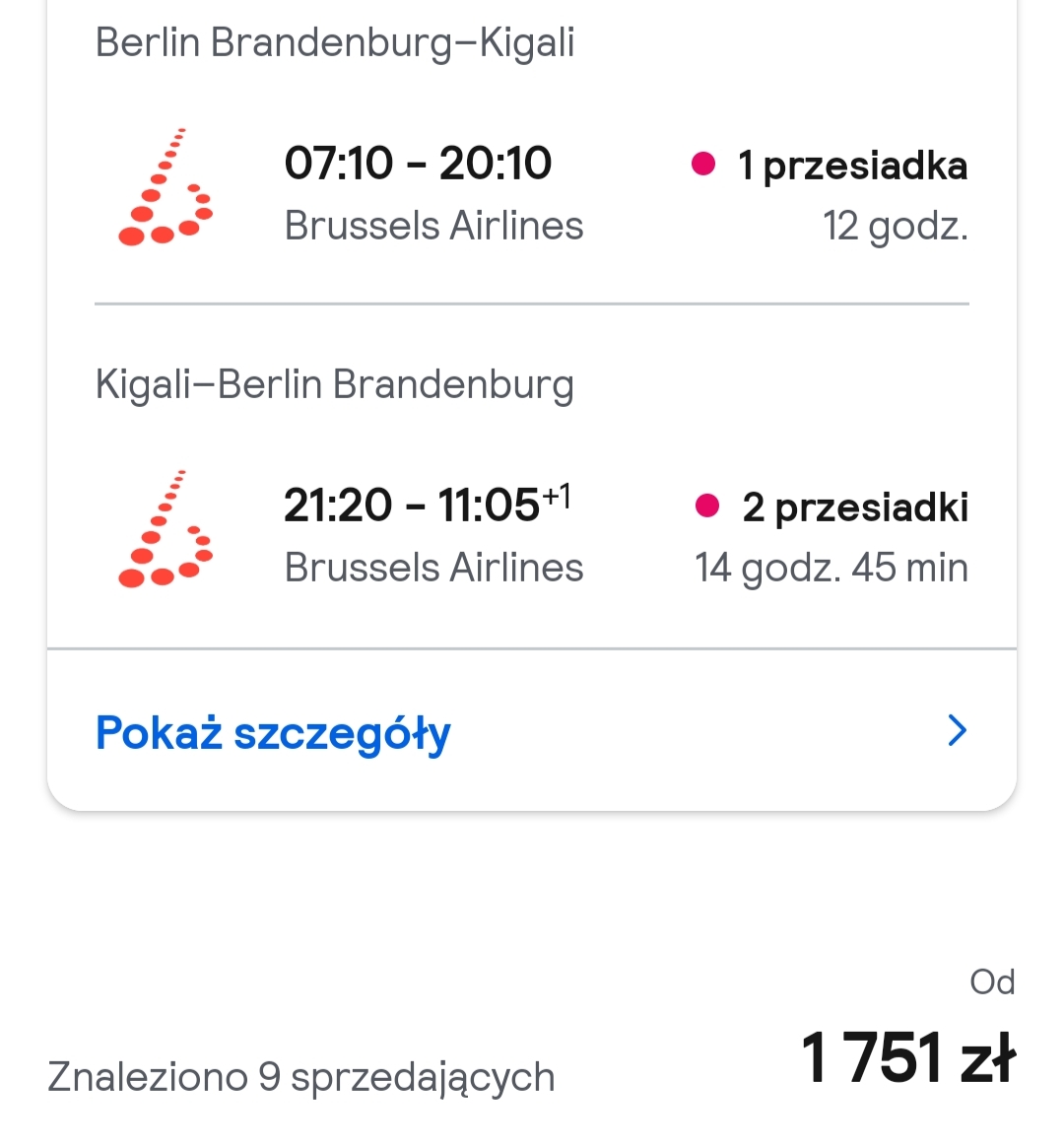
Task: Tap the 14 godz. 45 min duration
Action: click(831, 569)
